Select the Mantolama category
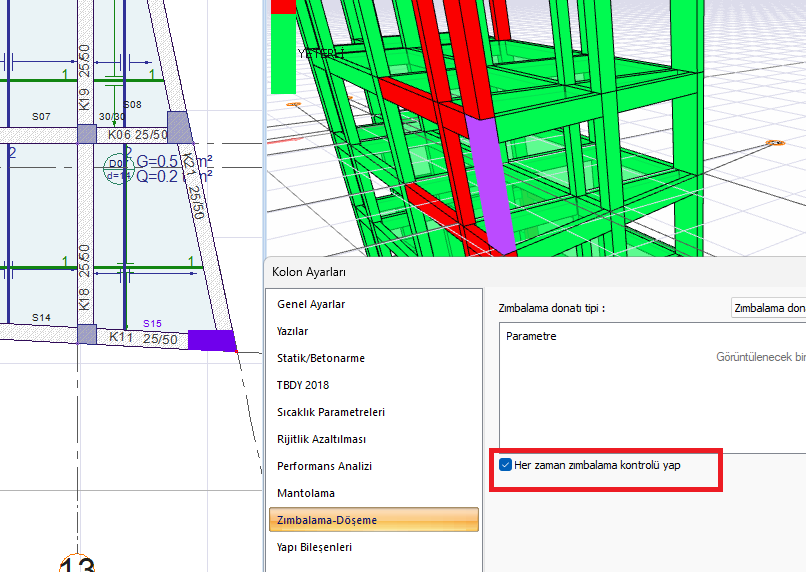The width and height of the screenshot is (806, 572). pyautogui.click(x=305, y=493)
